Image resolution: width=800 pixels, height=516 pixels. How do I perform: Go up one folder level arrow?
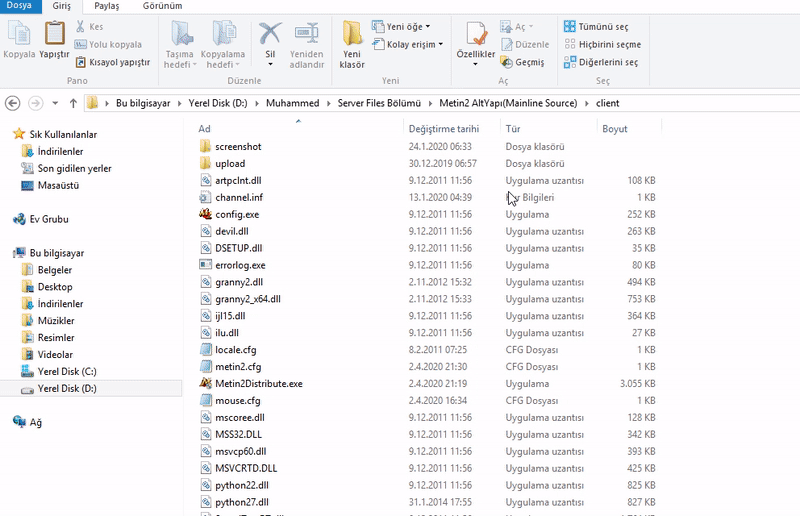tap(73, 103)
